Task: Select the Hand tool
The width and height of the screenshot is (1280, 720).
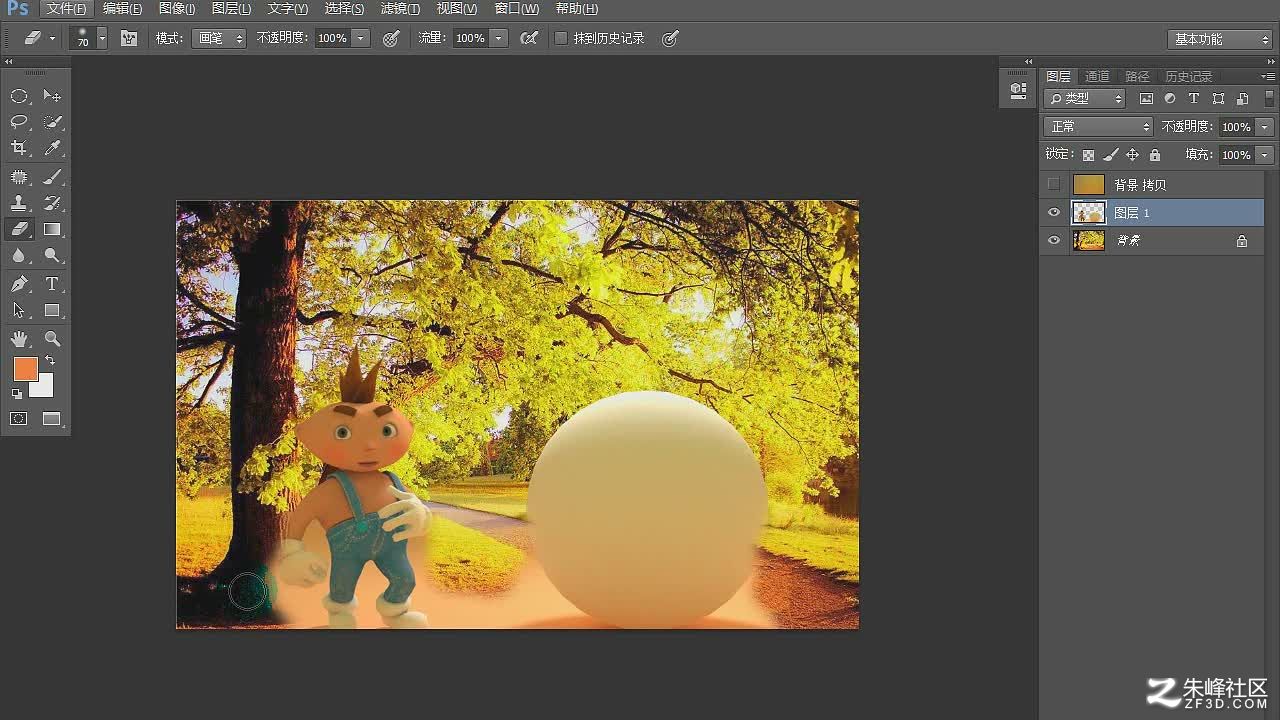Action: [x=19, y=339]
